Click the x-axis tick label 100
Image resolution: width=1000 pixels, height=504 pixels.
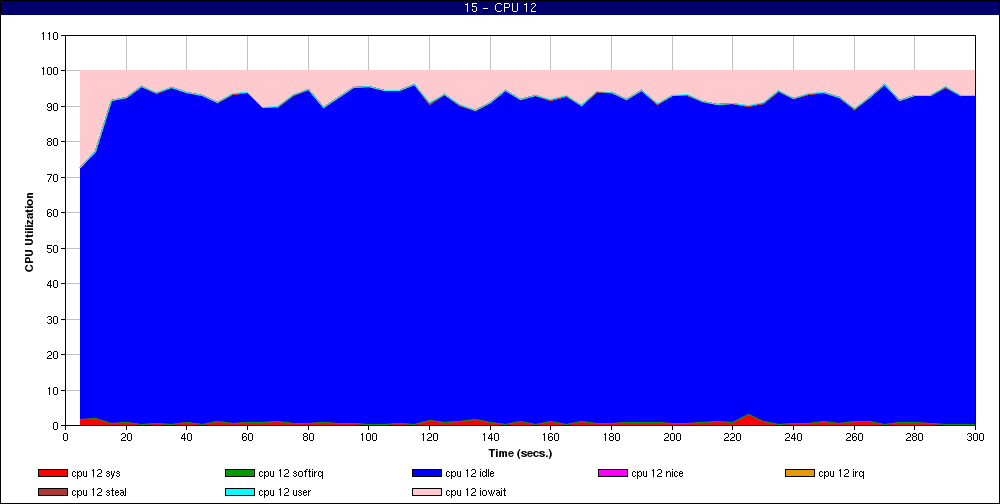(x=369, y=437)
